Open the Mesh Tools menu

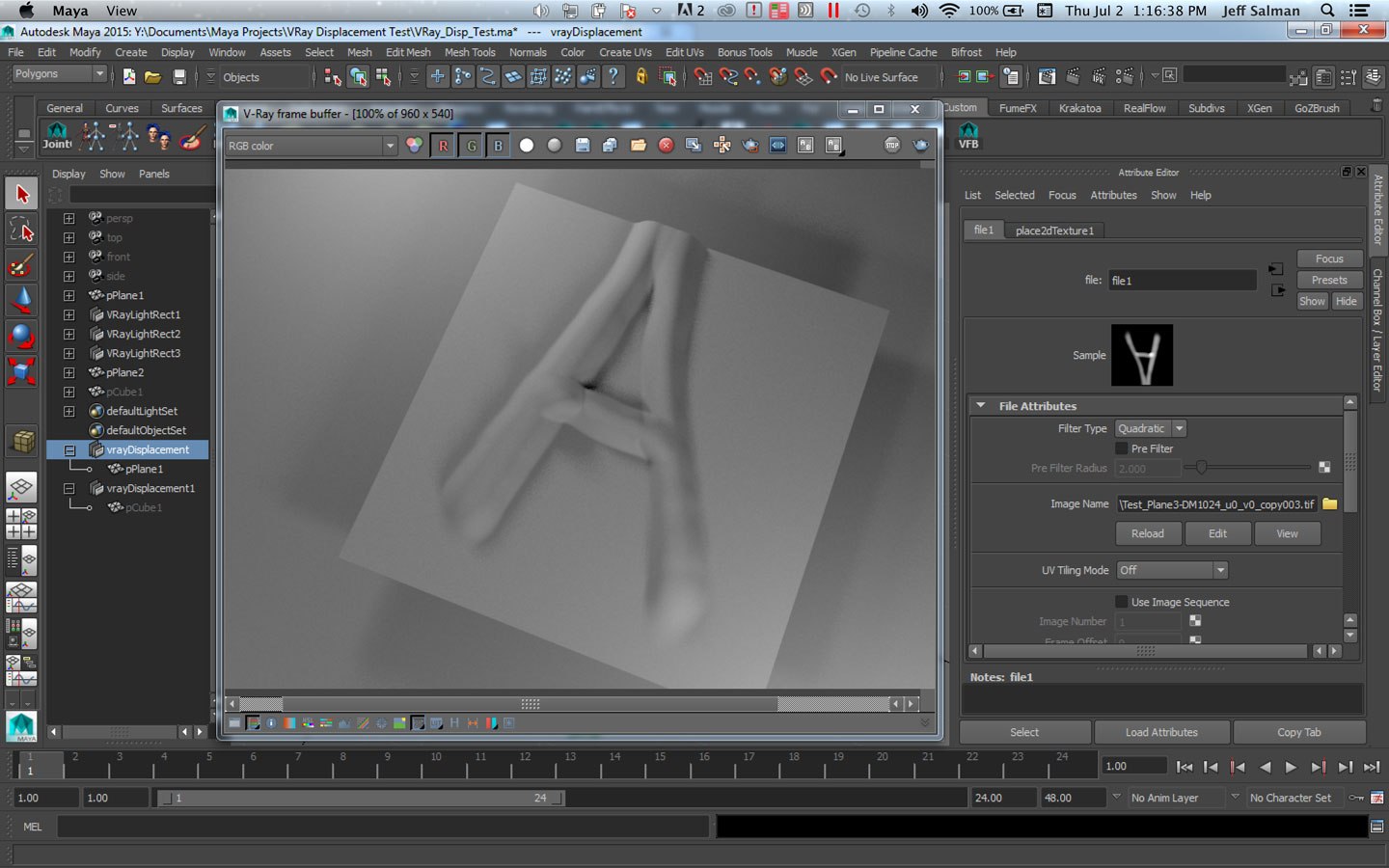point(470,52)
